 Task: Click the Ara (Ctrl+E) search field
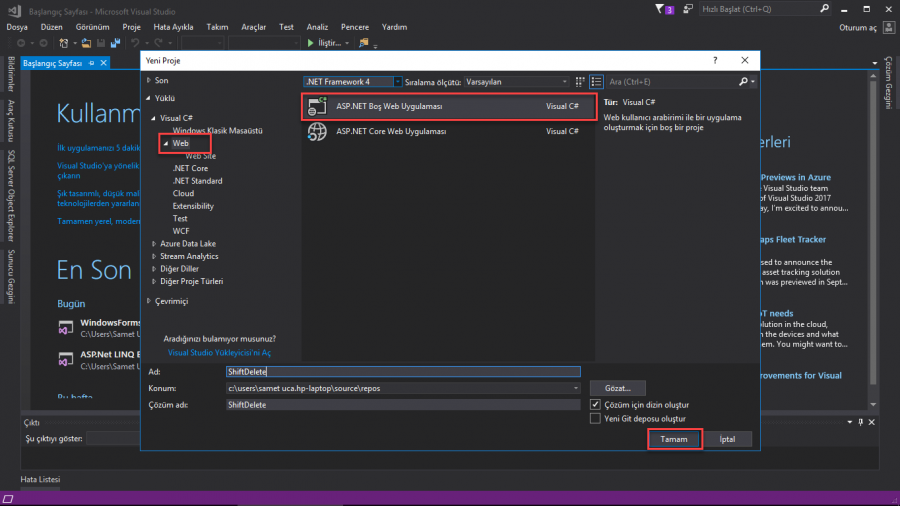click(672, 82)
